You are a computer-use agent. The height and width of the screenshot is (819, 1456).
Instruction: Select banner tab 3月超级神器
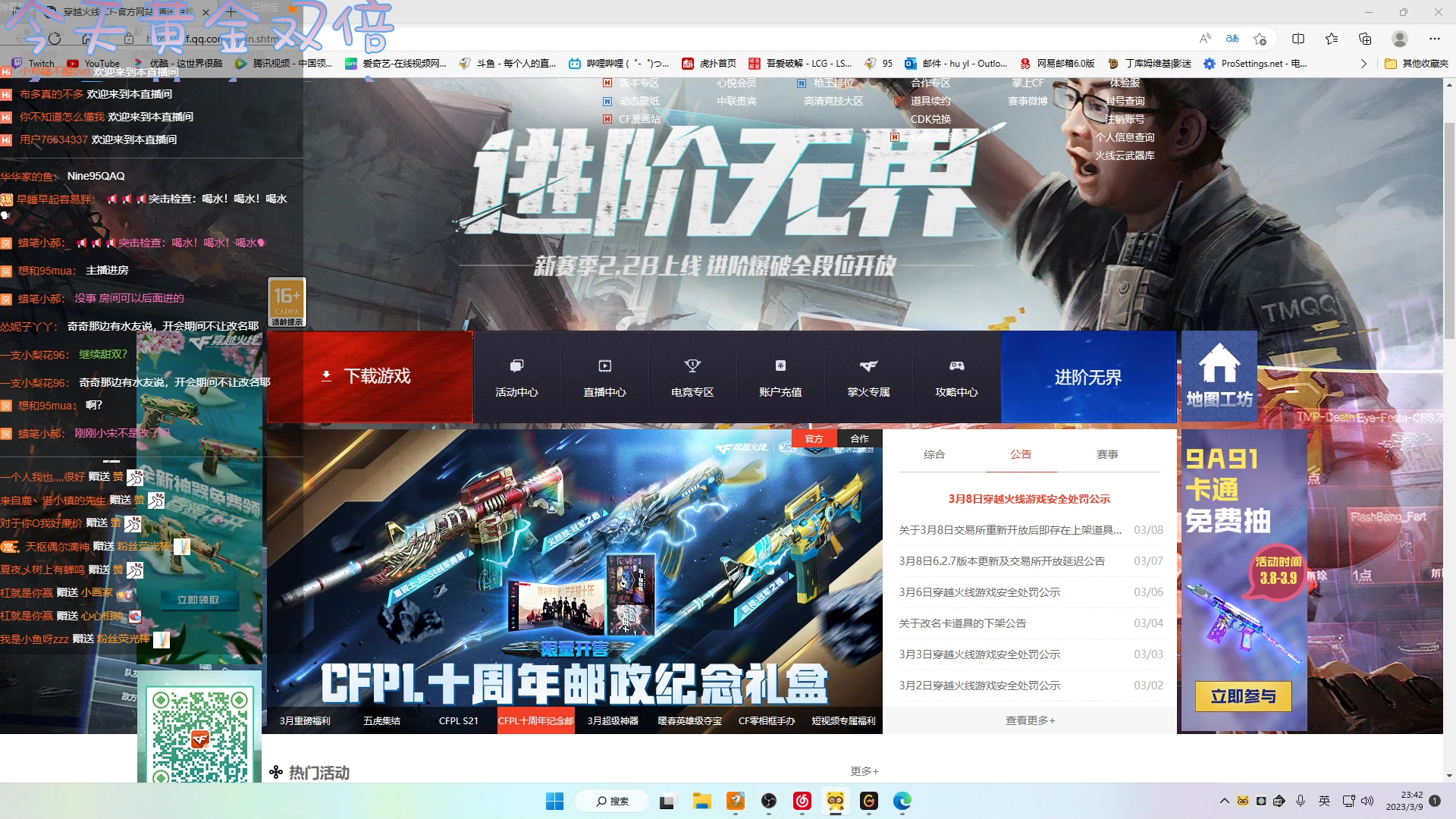613,720
